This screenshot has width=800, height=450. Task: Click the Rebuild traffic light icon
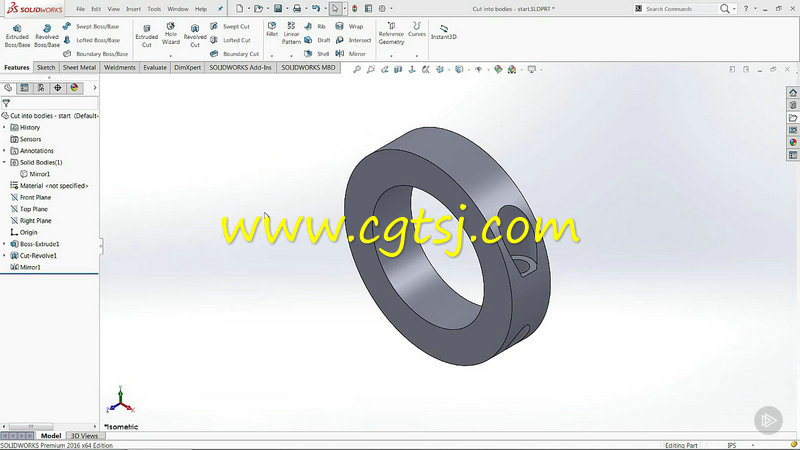pos(355,9)
